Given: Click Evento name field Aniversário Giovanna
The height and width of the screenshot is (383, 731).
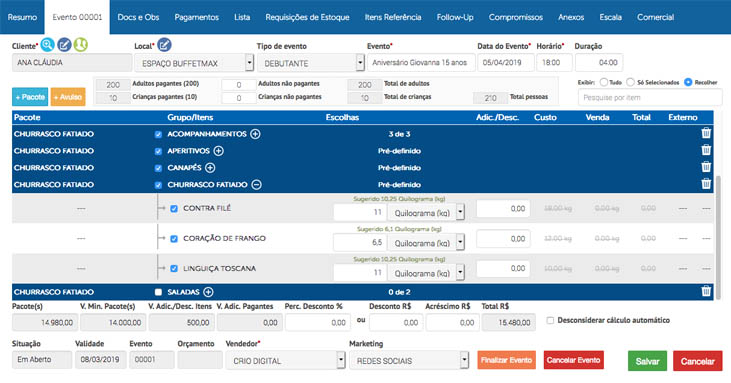Looking at the screenshot, I should pos(421,62).
